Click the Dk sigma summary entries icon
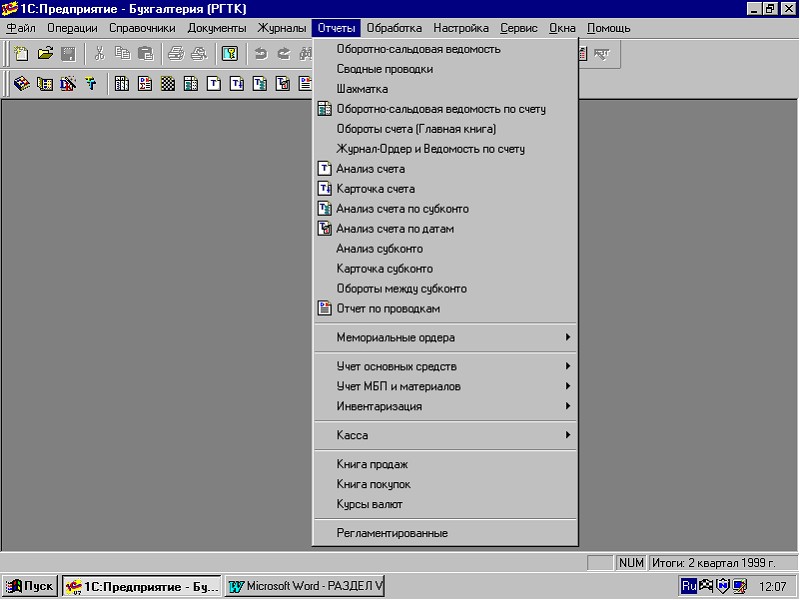 click(145, 83)
